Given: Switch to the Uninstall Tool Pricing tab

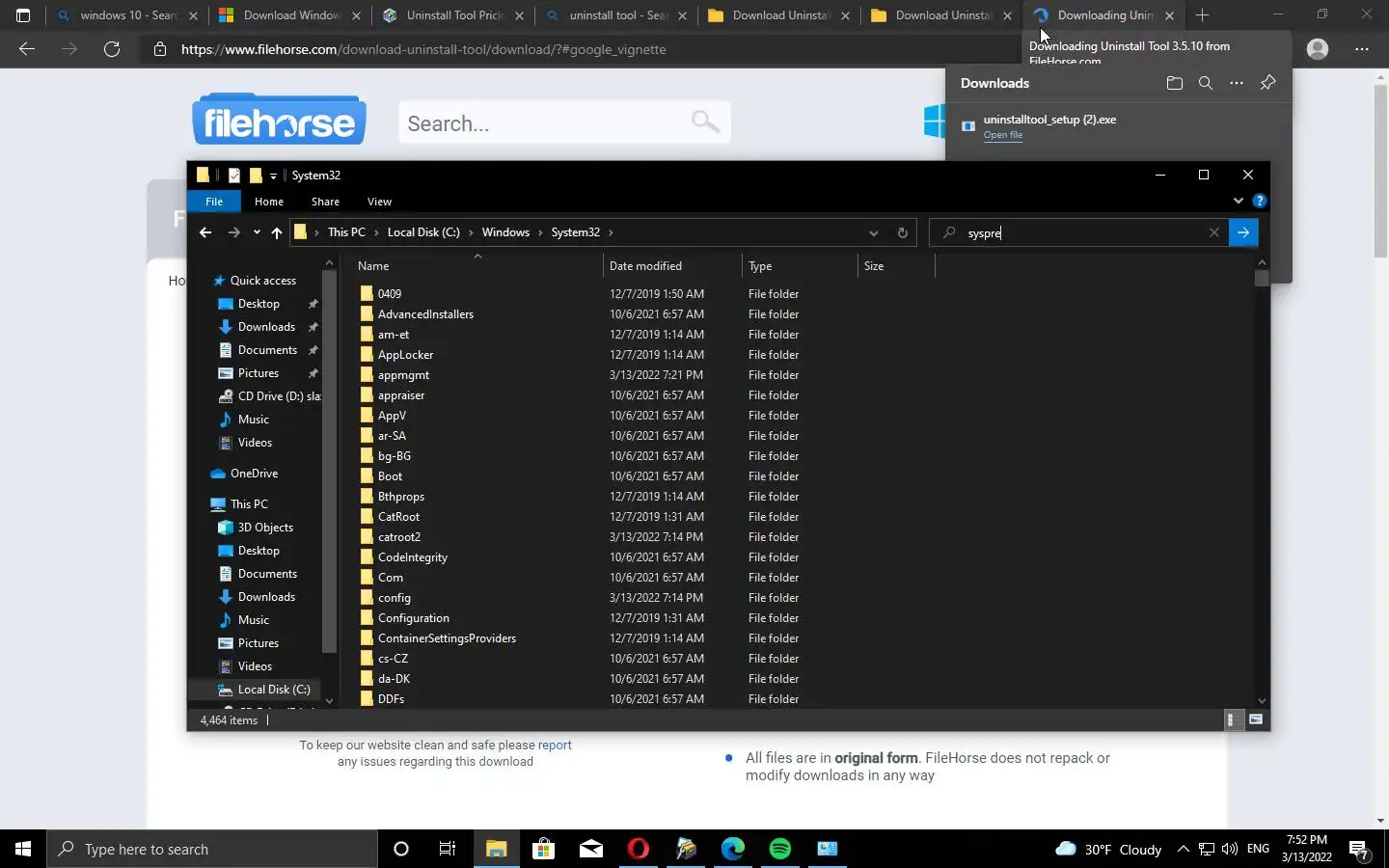Looking at the screenshot, I should pos(453,15).
